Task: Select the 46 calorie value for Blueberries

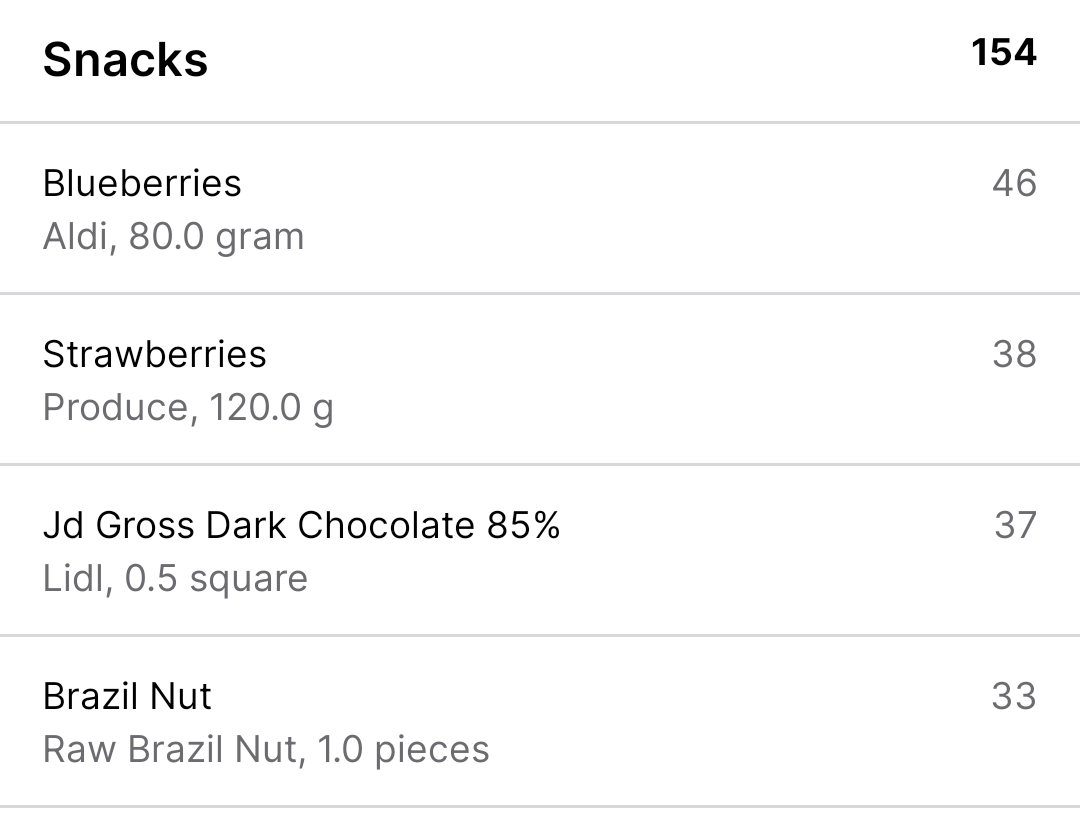Action: click(x=1014, y=183)
